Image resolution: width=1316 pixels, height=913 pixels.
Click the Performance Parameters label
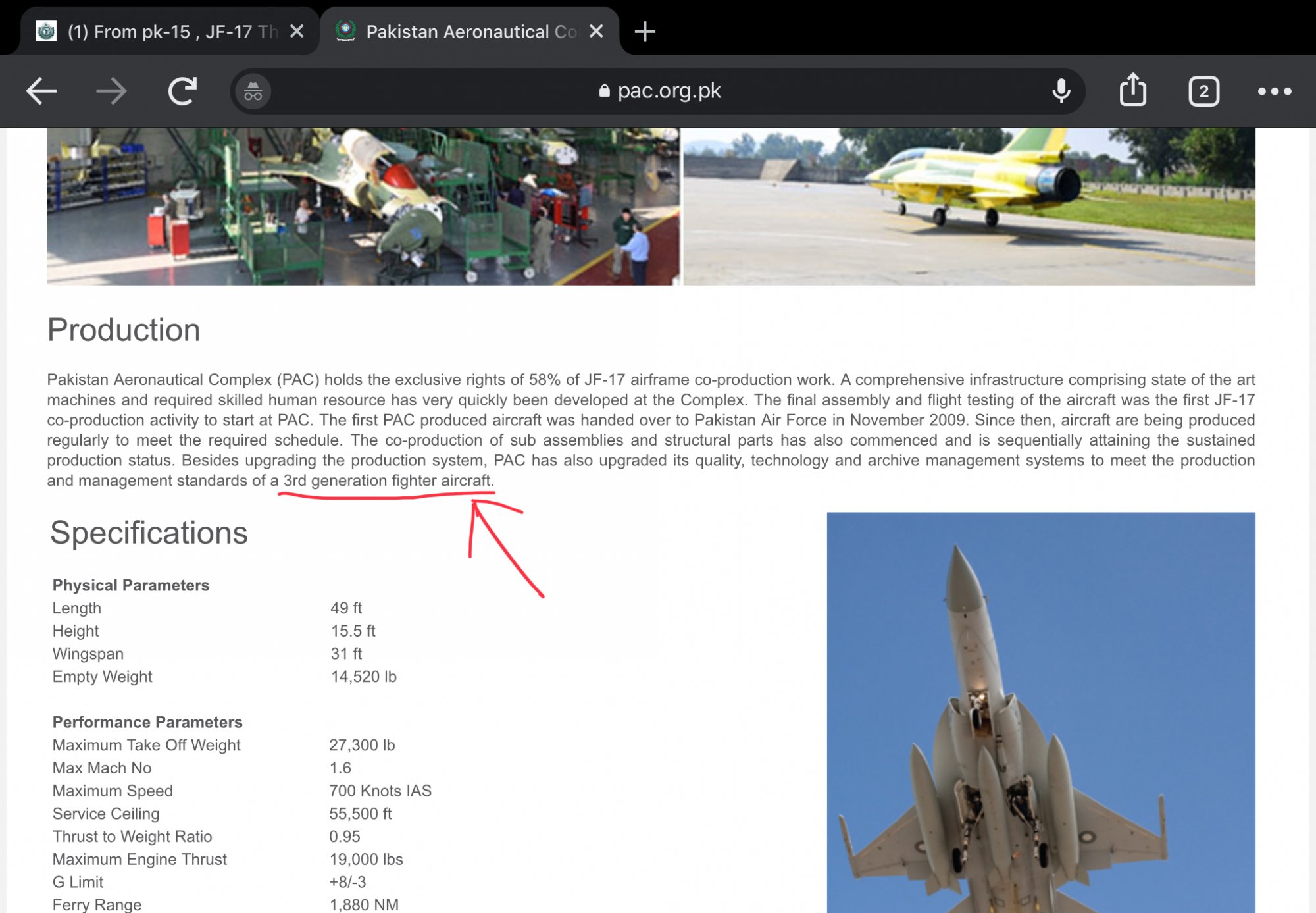147,722
